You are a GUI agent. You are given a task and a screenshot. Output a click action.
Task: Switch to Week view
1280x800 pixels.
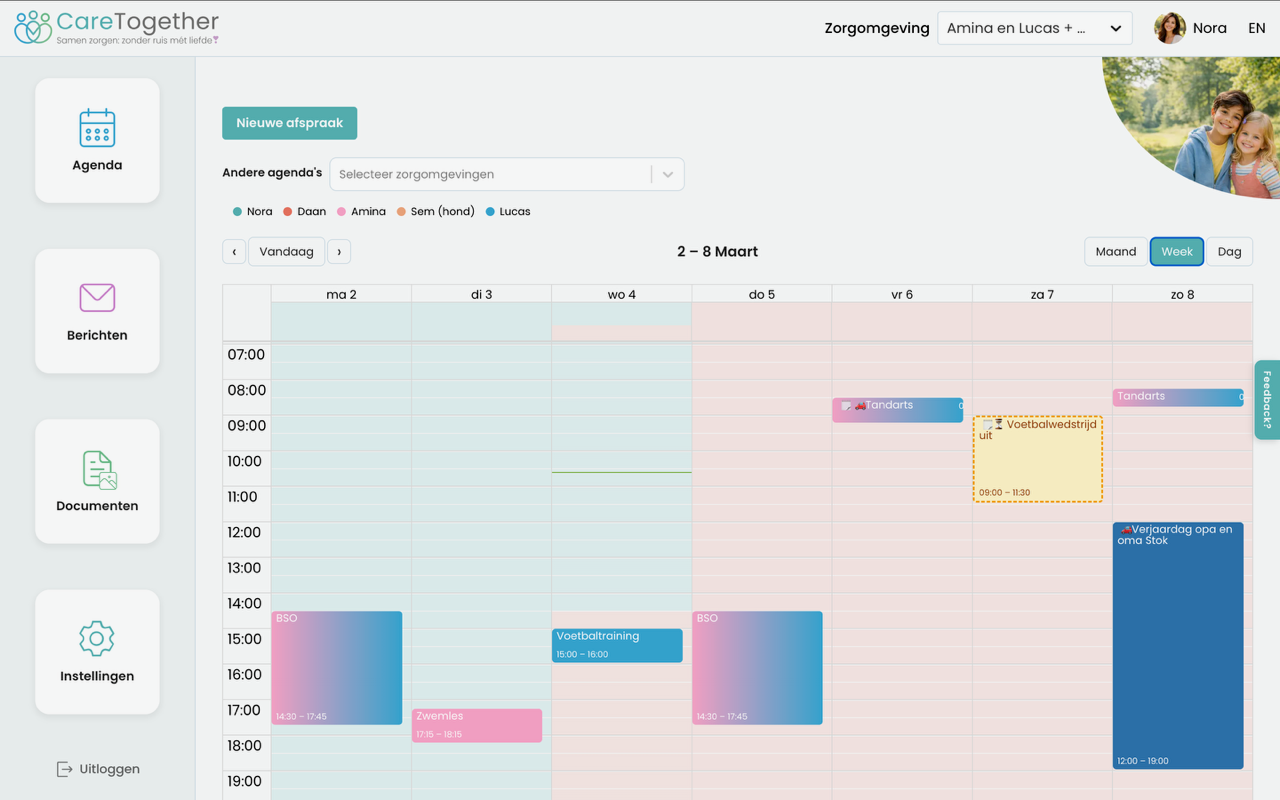1177,252
